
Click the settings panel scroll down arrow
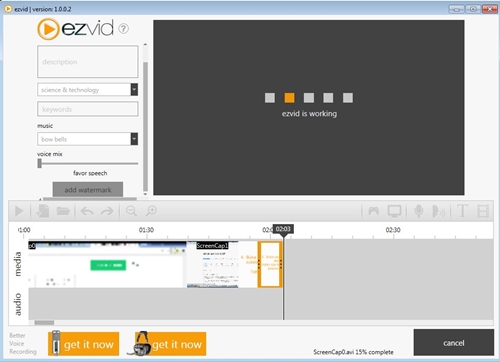pyautogui.click(x=145, y=194)
